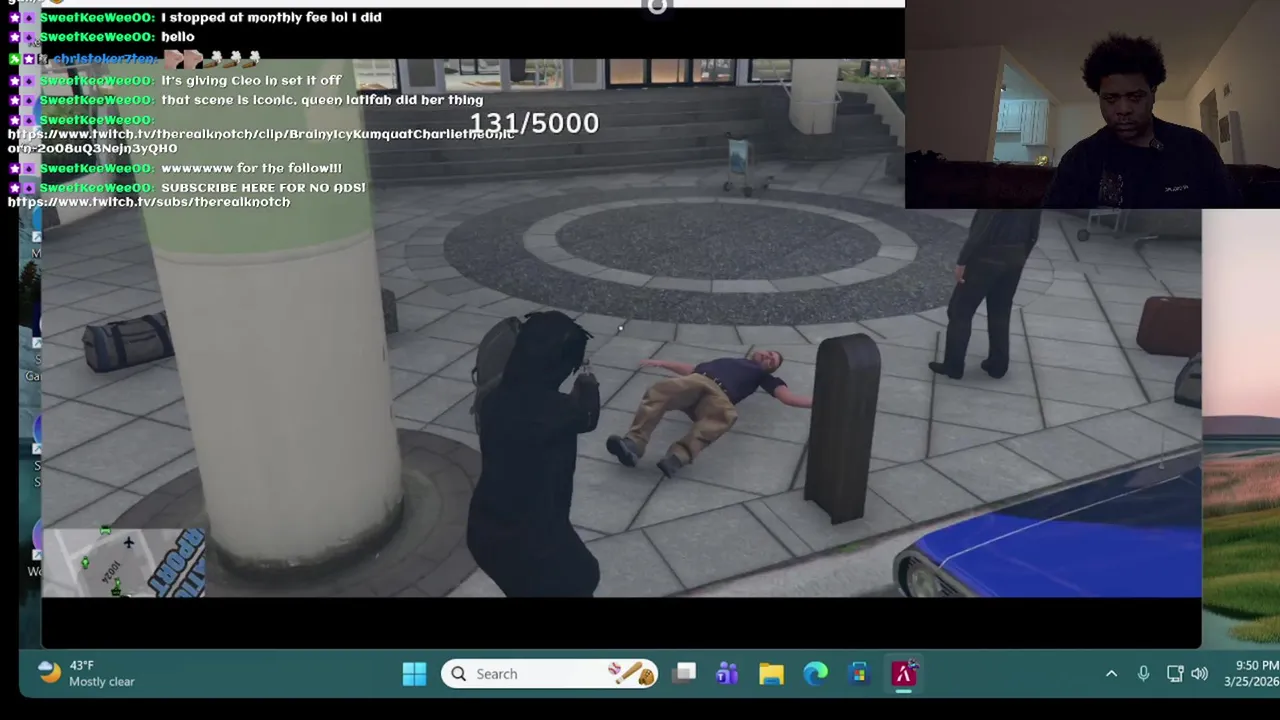Click chat message 'wwwwwww for the follow!!!'
1280x720 pixels.
pos(251,168)
